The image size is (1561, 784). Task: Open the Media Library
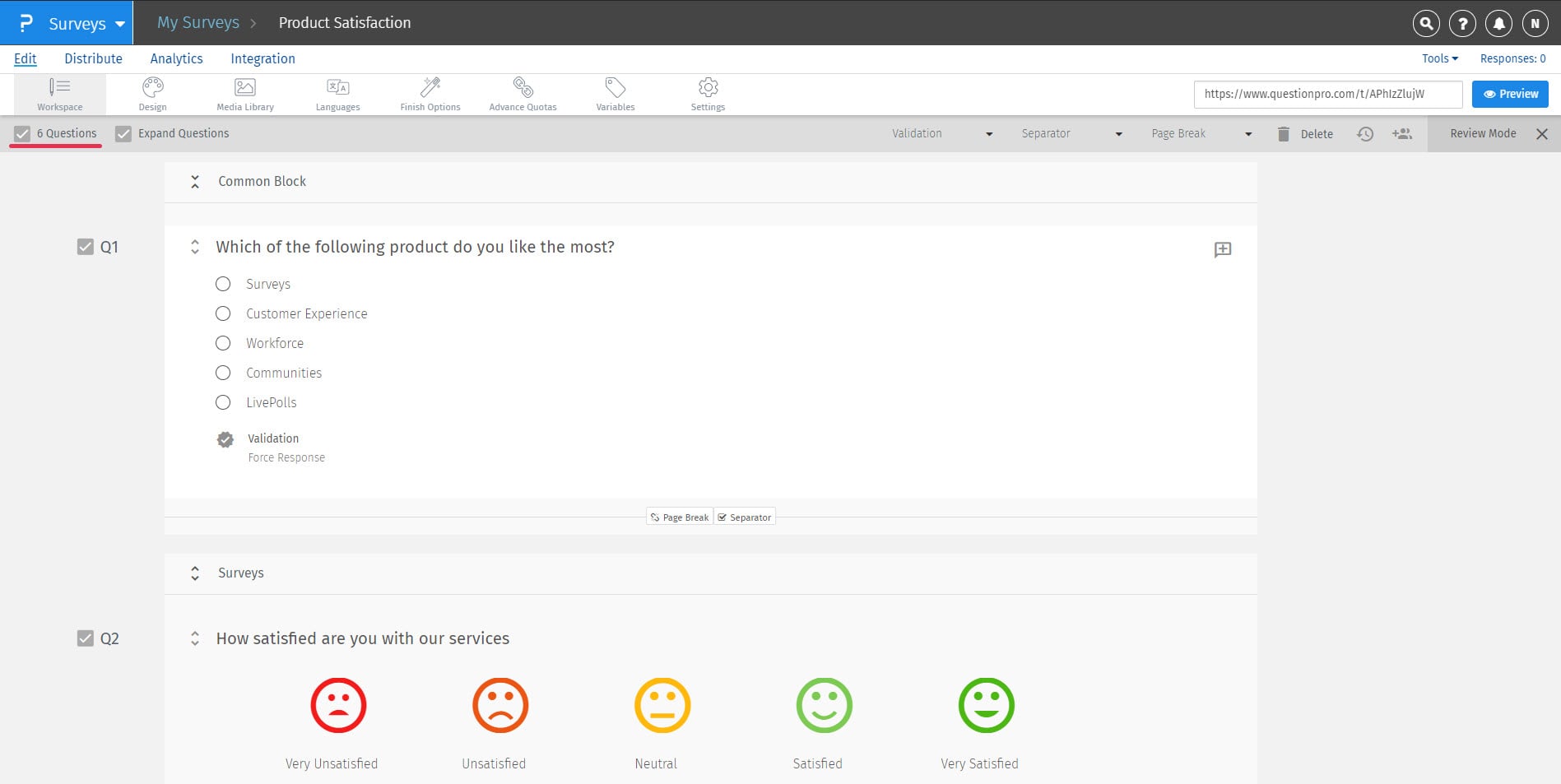(x=244, y=93)
